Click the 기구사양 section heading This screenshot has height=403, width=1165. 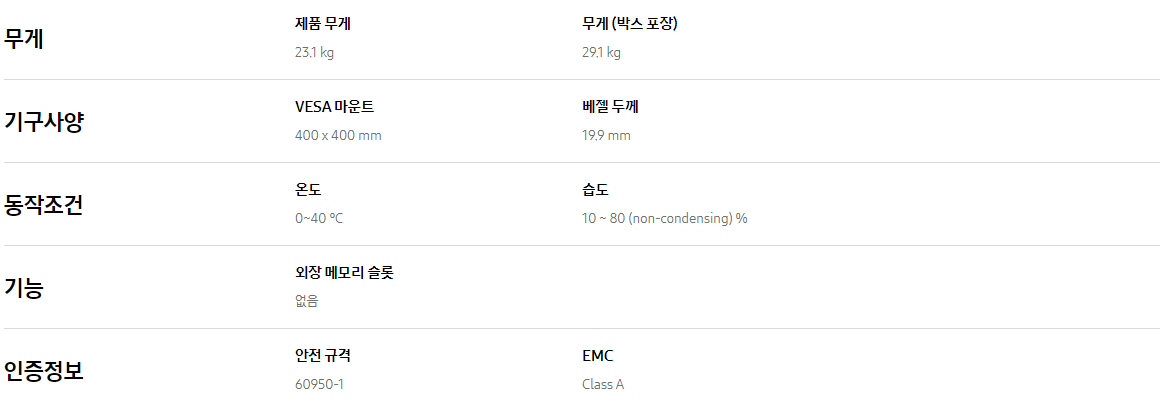44,122
